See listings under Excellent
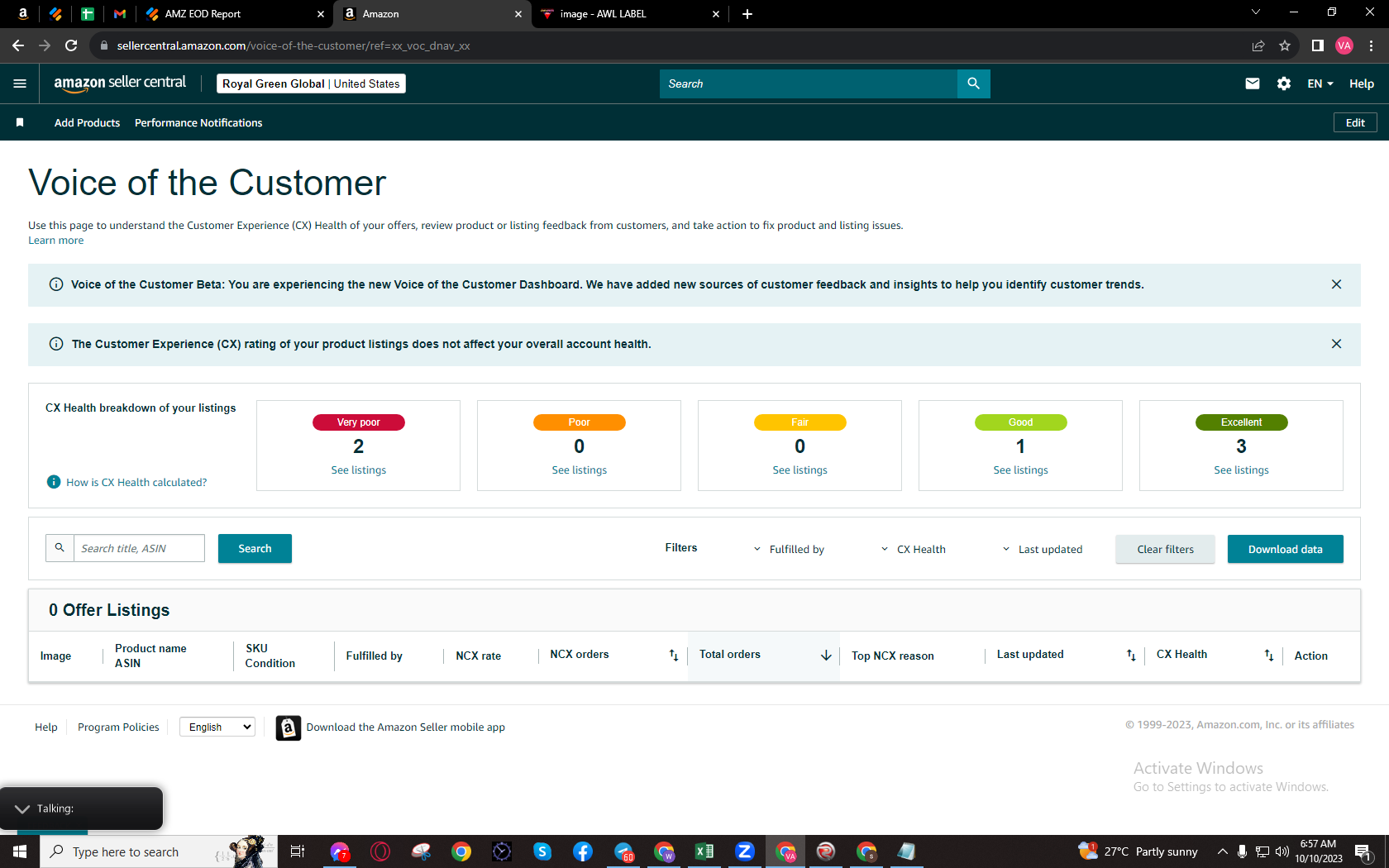 (x=1242, y=470)
